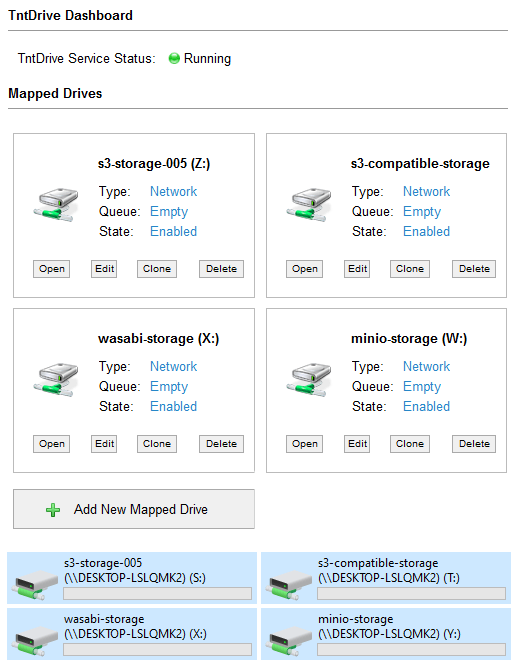Select s3-storage-005 (\\DESKTOP-LSLQMK2) (S:) label

click(x=135, y=570)
